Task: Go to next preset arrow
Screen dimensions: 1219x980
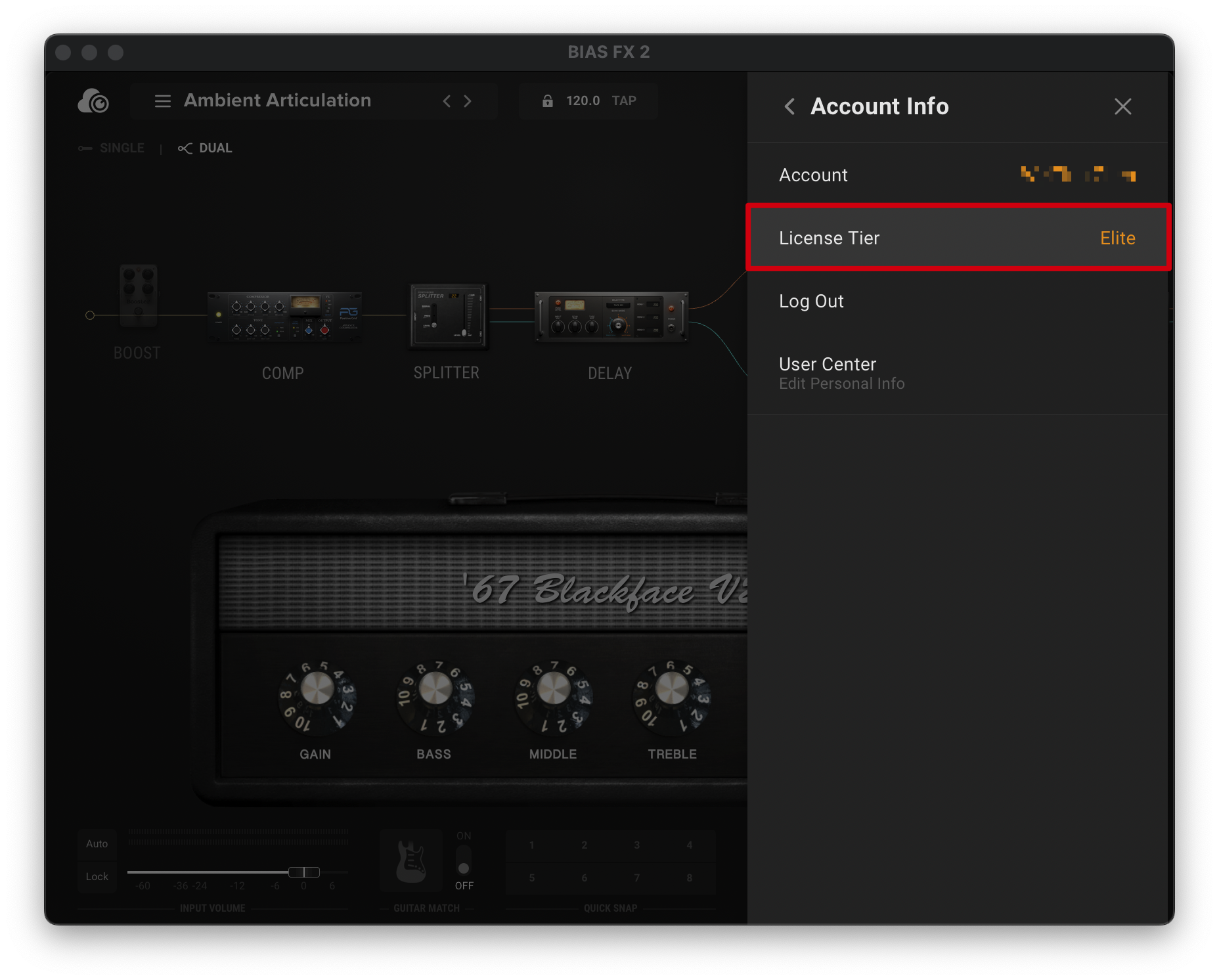Action: 468,101
